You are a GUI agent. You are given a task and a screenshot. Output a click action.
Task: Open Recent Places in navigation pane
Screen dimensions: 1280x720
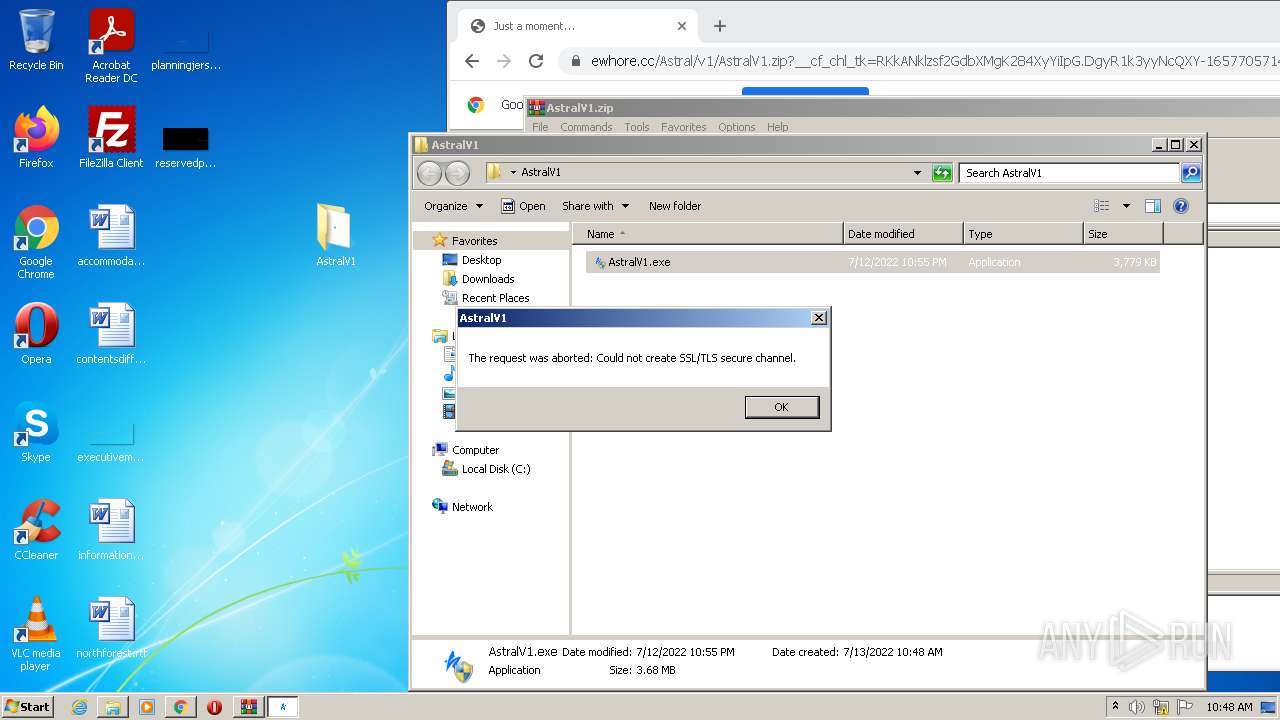pyautogui.click(x=495, y=298)
